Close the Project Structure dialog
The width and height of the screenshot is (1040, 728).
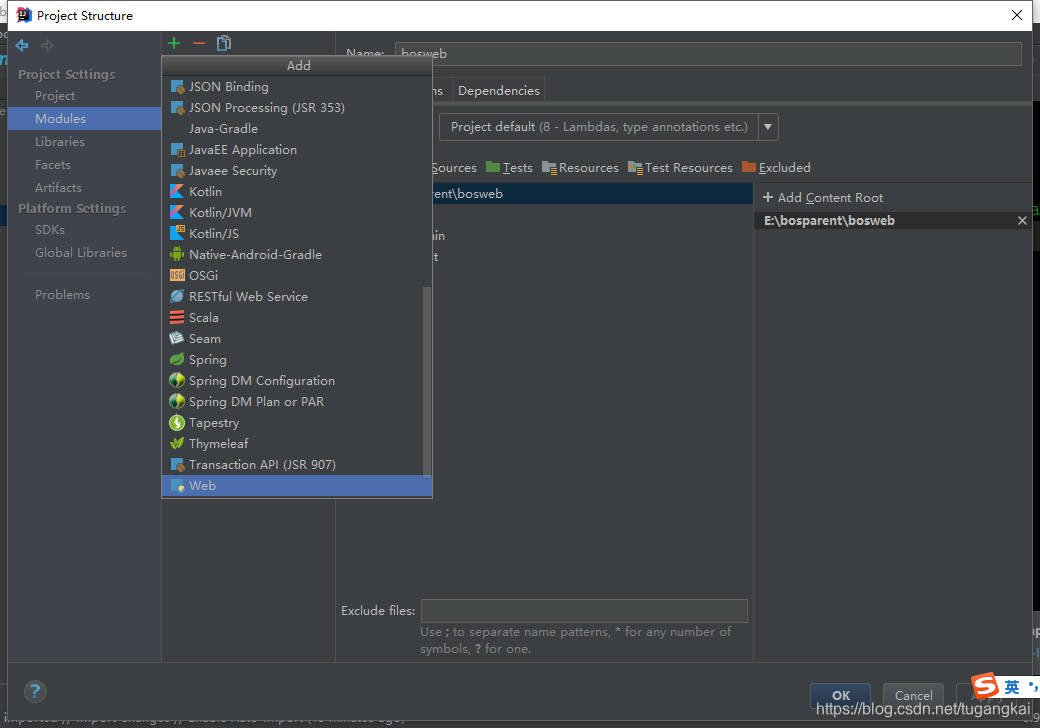pos(1017,15)
